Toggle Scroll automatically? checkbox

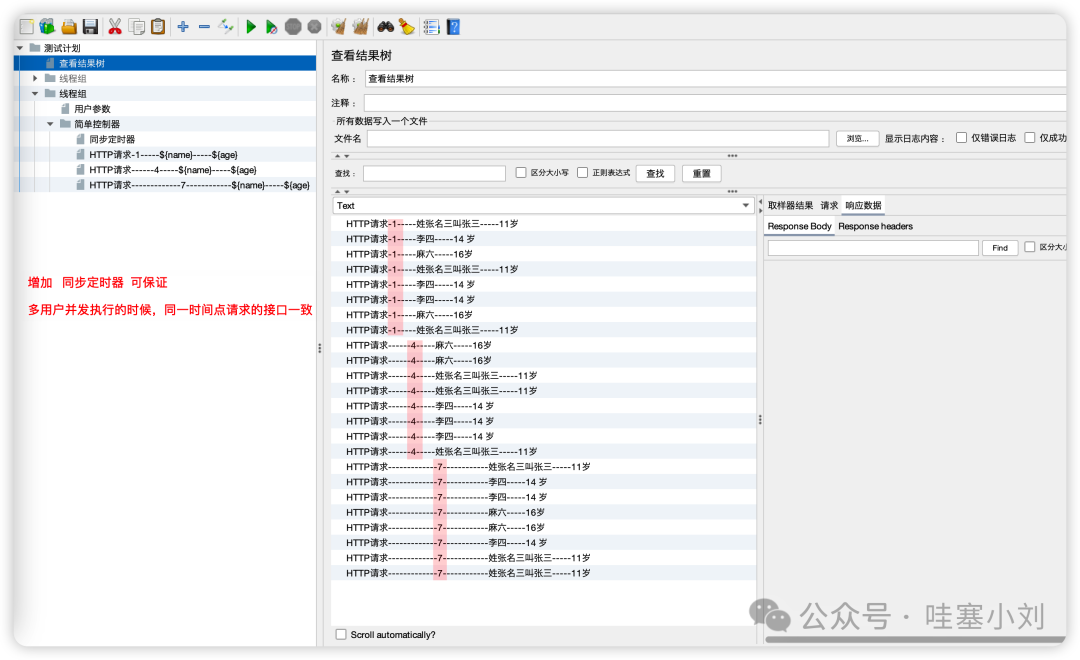pos(341,635)
